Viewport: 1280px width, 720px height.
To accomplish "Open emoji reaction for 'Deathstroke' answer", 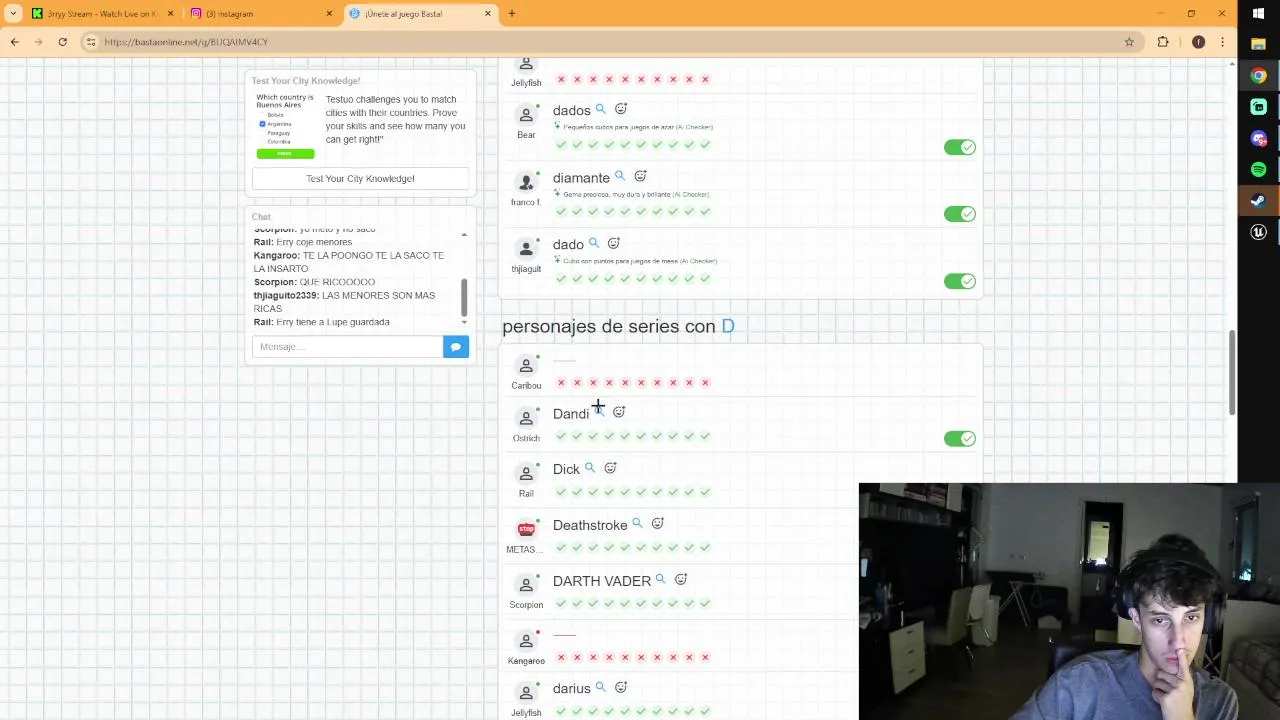I will coord(658,524).
